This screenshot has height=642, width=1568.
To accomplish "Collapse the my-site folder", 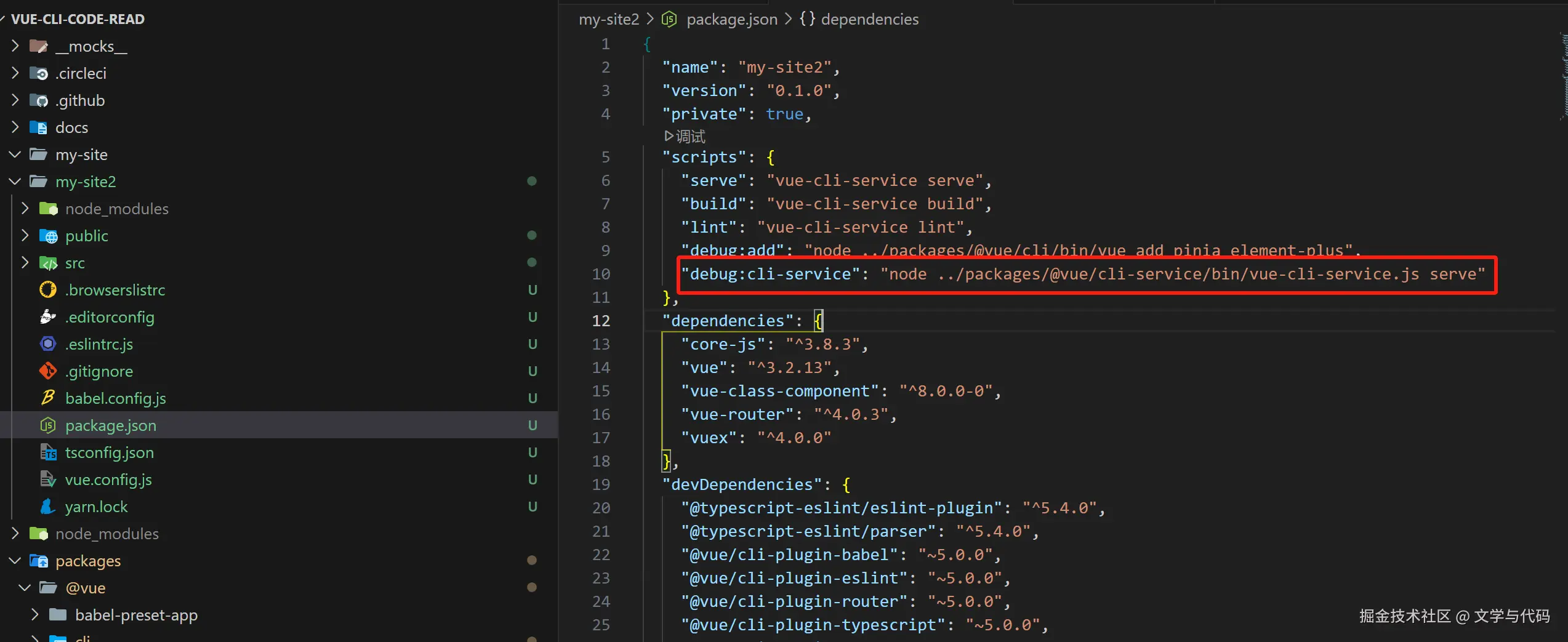I will coord(15,154).
